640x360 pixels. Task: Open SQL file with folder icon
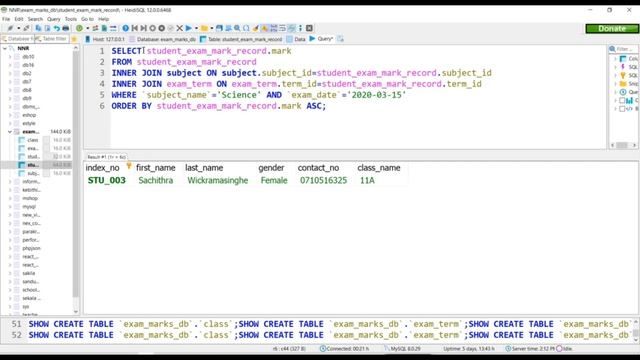coord(204,28)
